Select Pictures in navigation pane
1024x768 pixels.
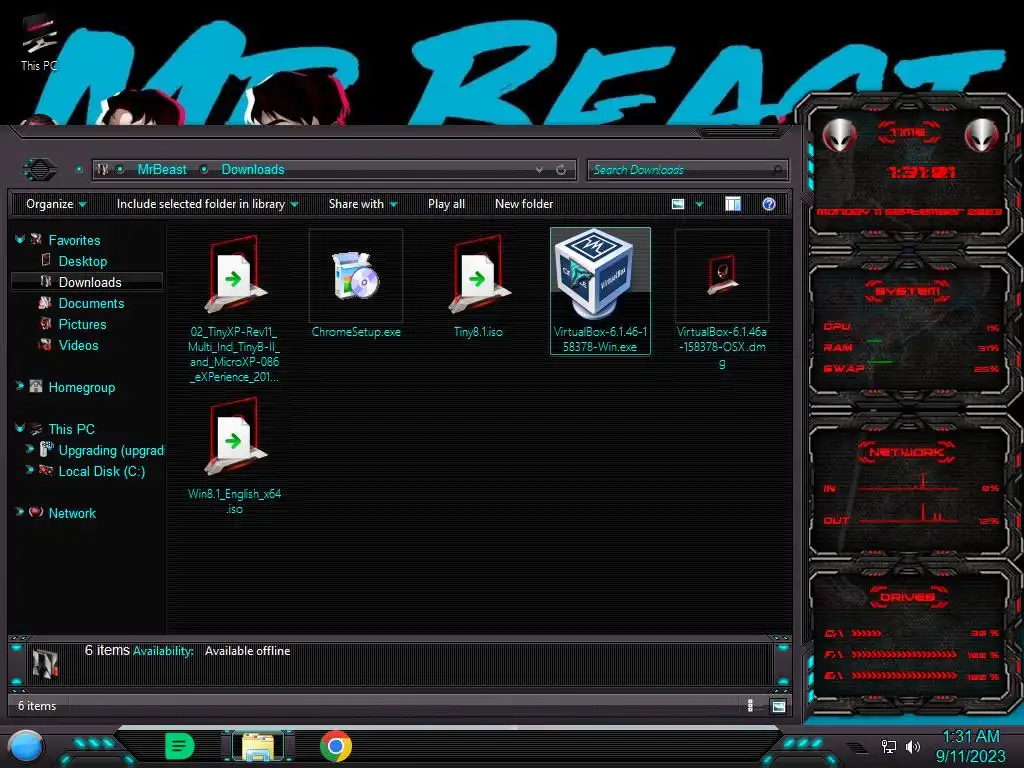(82, 324)
